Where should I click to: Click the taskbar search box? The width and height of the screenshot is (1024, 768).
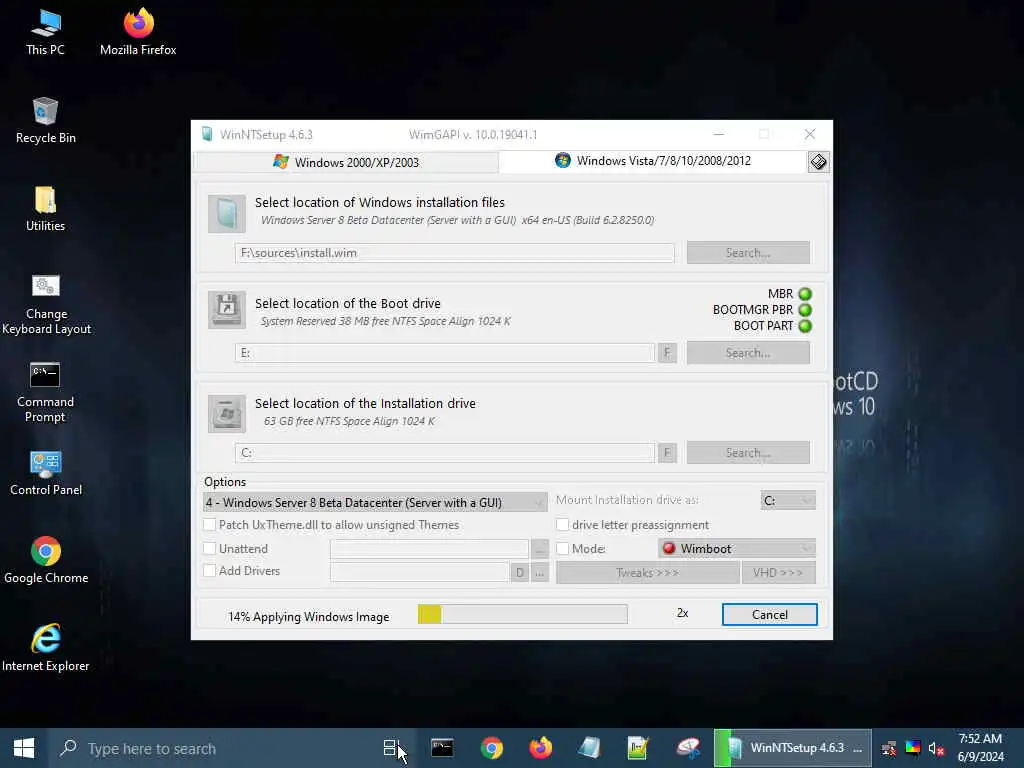(209, 748)
